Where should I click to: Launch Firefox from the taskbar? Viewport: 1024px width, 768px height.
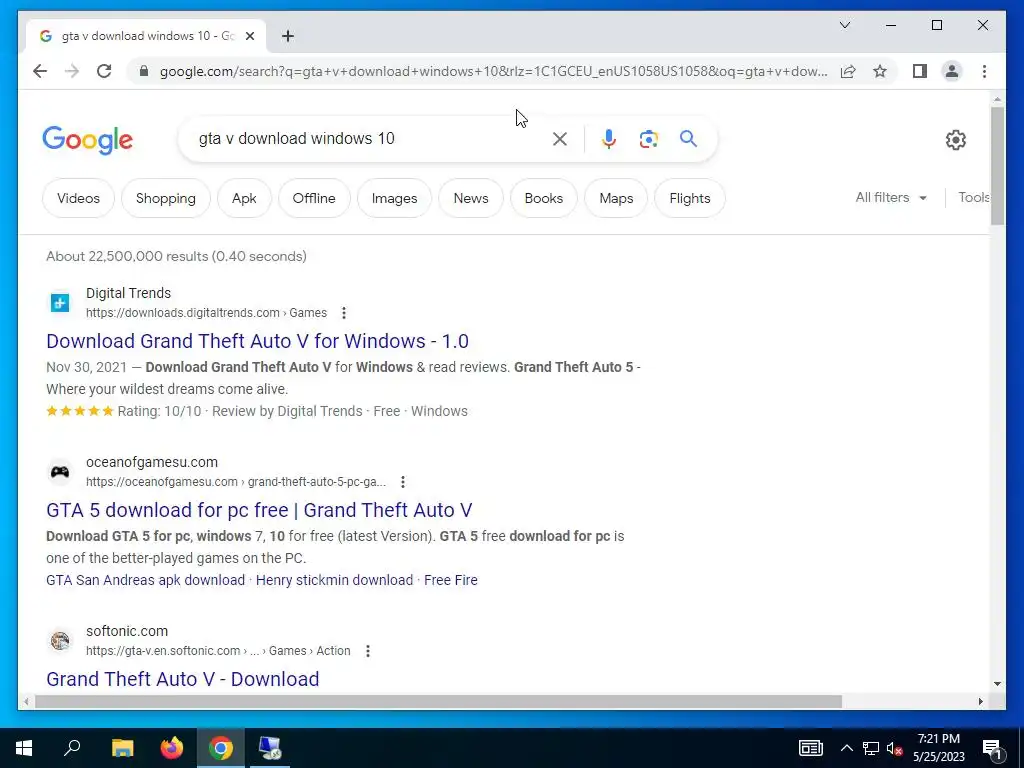(172, 748)
